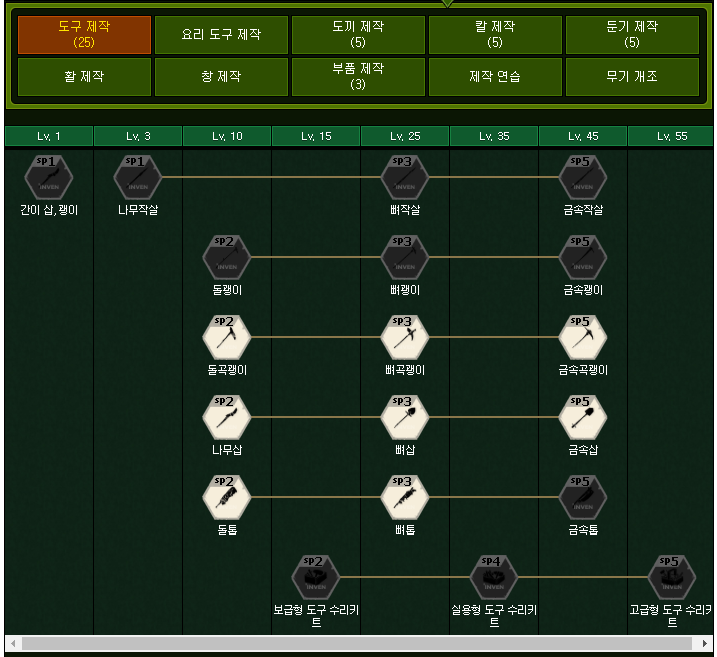717x657 pixels.
Task: Click the 실용형 도구 수리키트 label
Action: [494, 615]
